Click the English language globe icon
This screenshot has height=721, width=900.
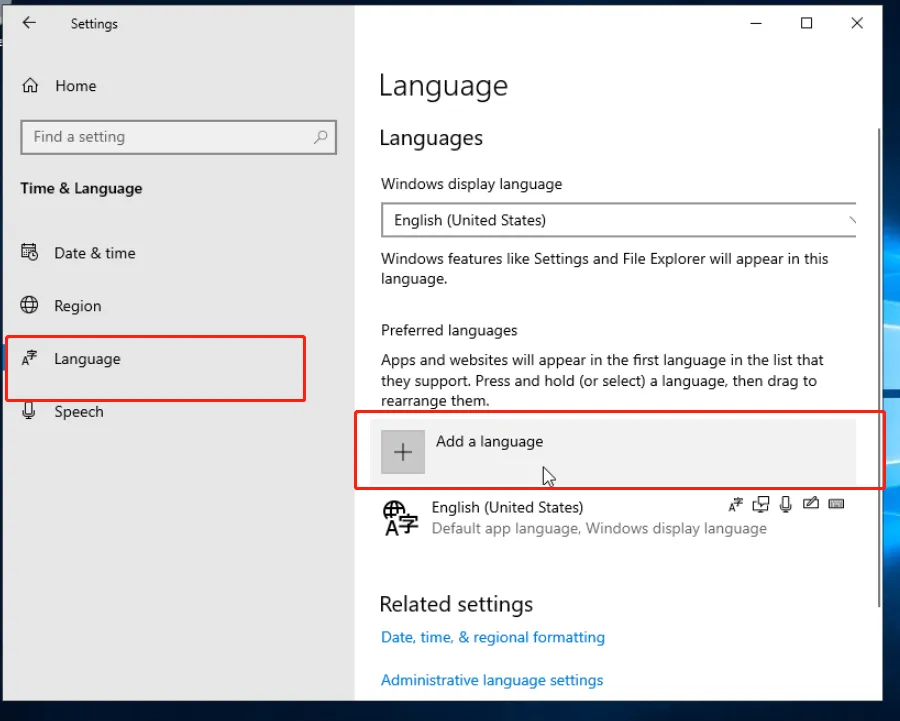[400, 518]
